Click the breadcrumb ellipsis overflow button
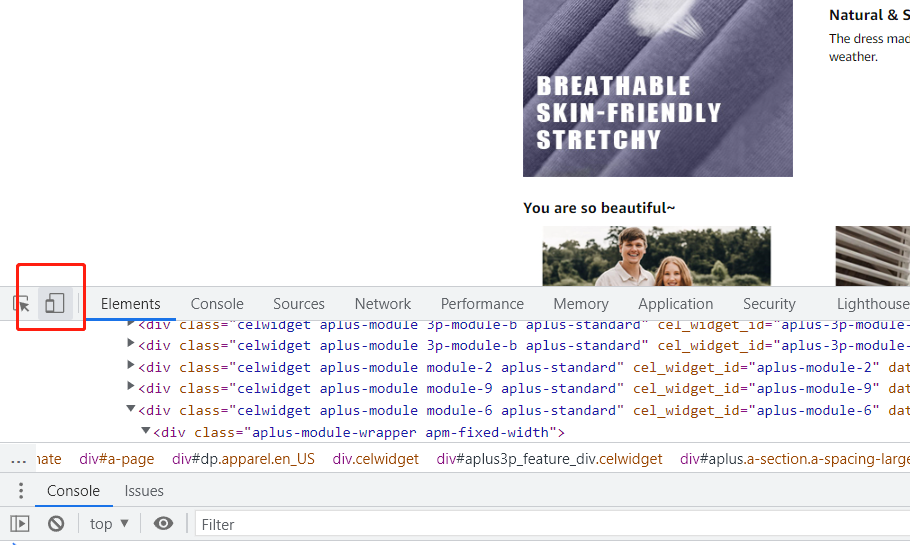 (18, 460)
